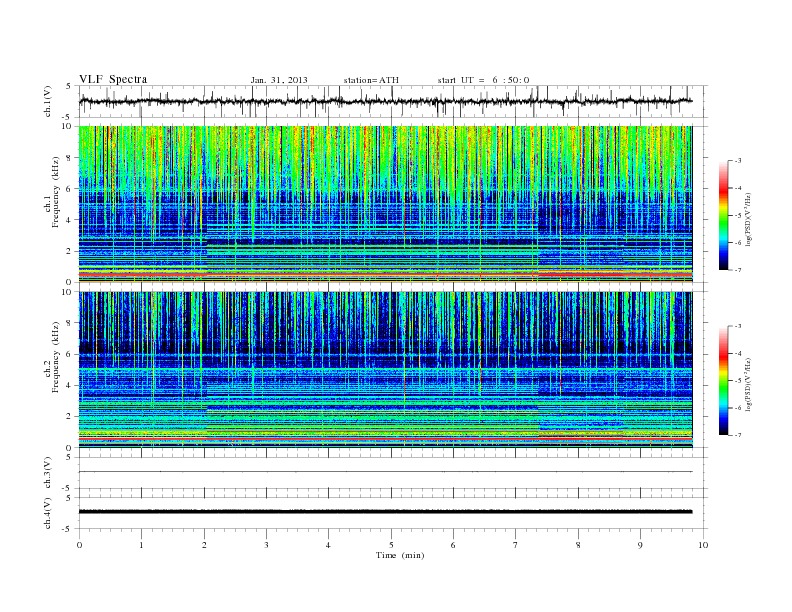Viewport: 792px width, 612px height.
Task: Click the ch.2 spectrogram color scale bar
Action: coord(724,381)
